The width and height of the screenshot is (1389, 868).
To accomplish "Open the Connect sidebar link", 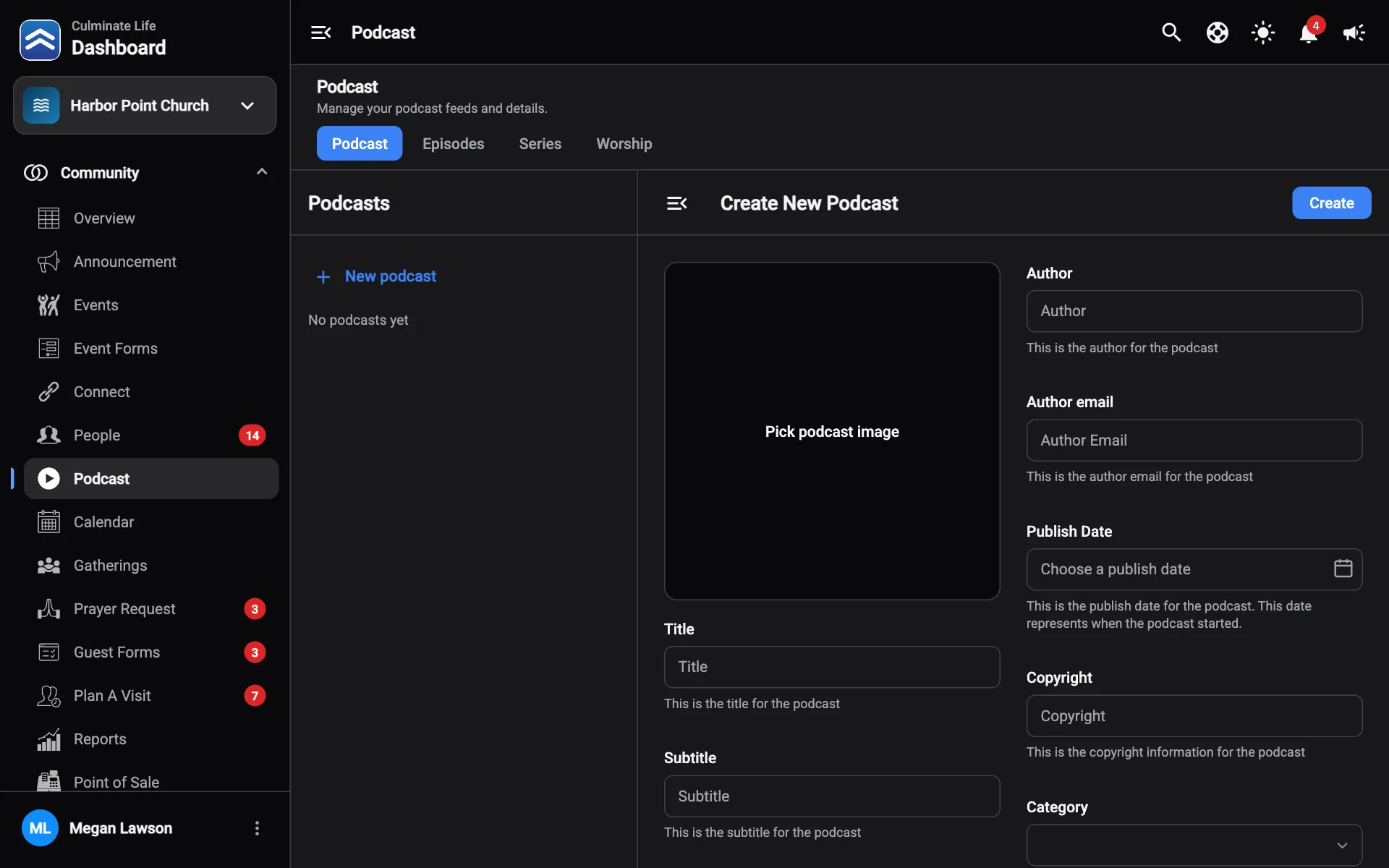I will (x=151, y=392).
